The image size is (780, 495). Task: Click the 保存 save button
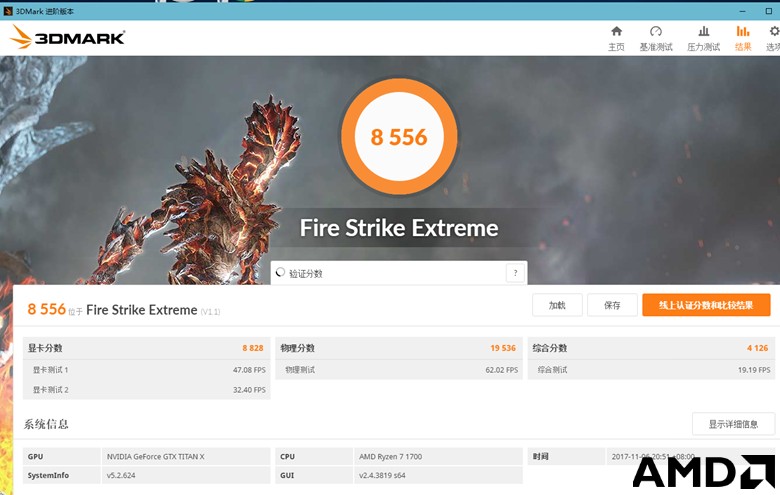pos(612,305)
